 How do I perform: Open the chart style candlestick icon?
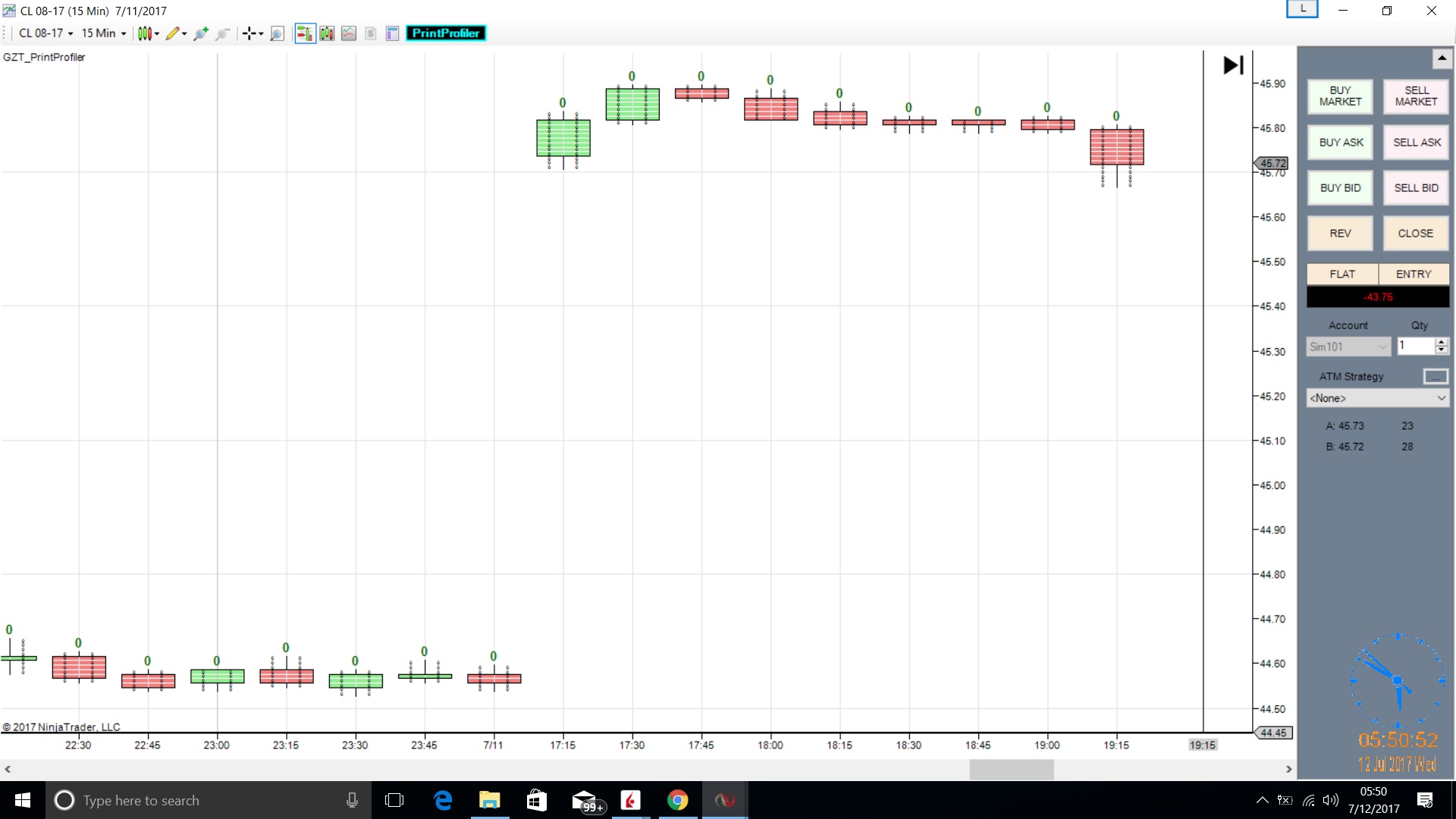point(145,33)
